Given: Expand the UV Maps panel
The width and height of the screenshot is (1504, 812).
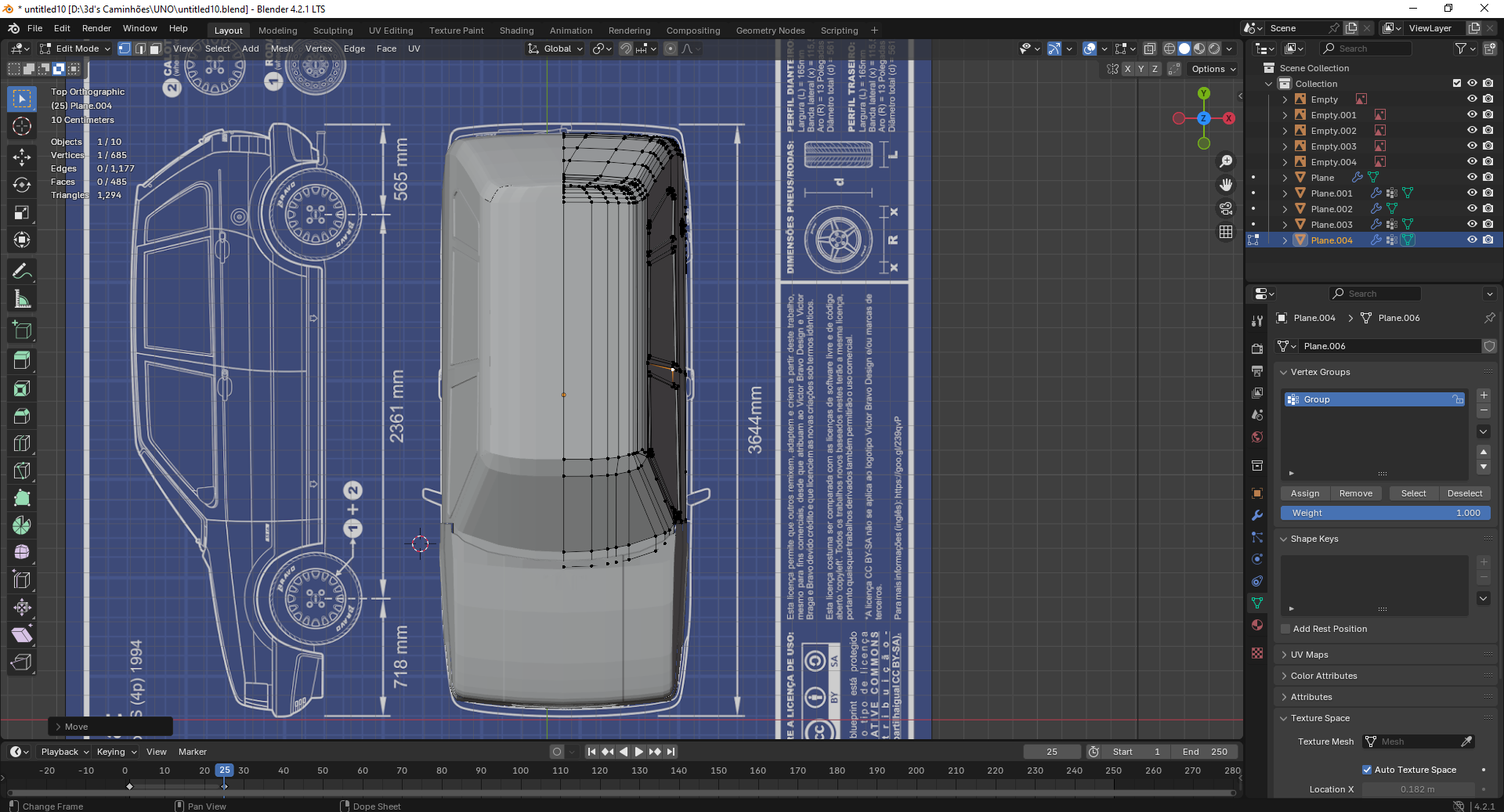Looking at the screenshot, I should click(x=1309, y=655).
